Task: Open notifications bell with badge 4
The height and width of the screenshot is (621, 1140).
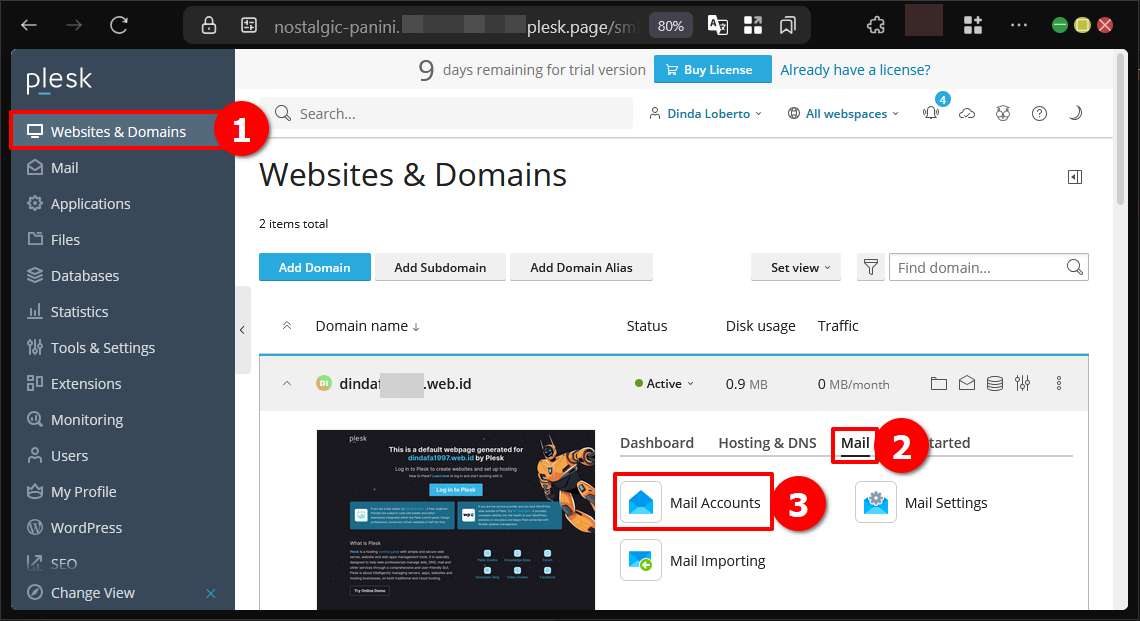Action: point(931,113)
